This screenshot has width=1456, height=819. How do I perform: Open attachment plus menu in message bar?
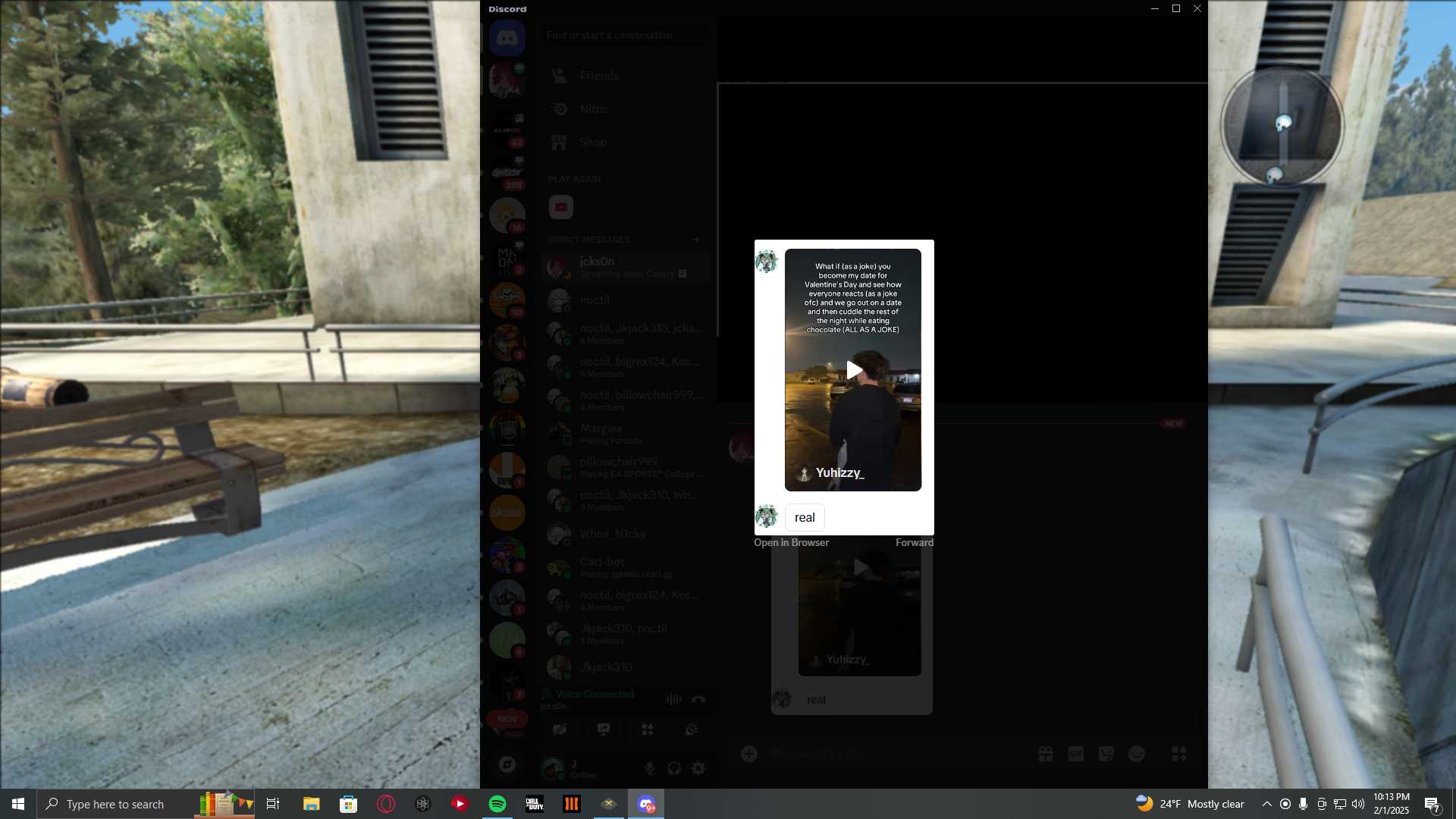(x=749, y=754)
